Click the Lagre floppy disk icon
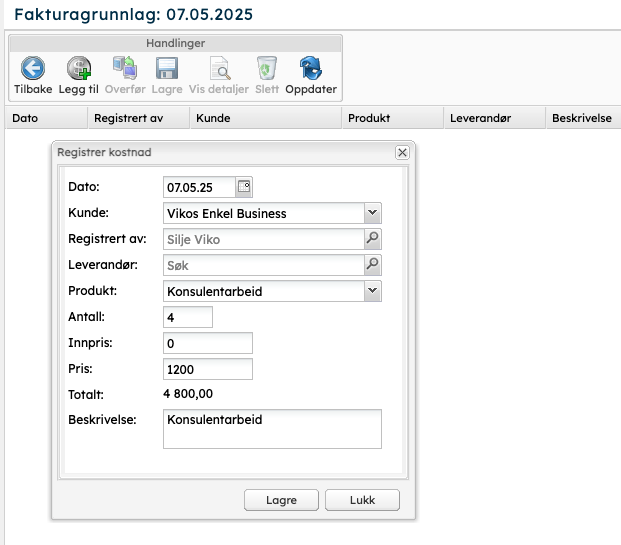Screen dimensions: 621x545 tap(167, 68)
